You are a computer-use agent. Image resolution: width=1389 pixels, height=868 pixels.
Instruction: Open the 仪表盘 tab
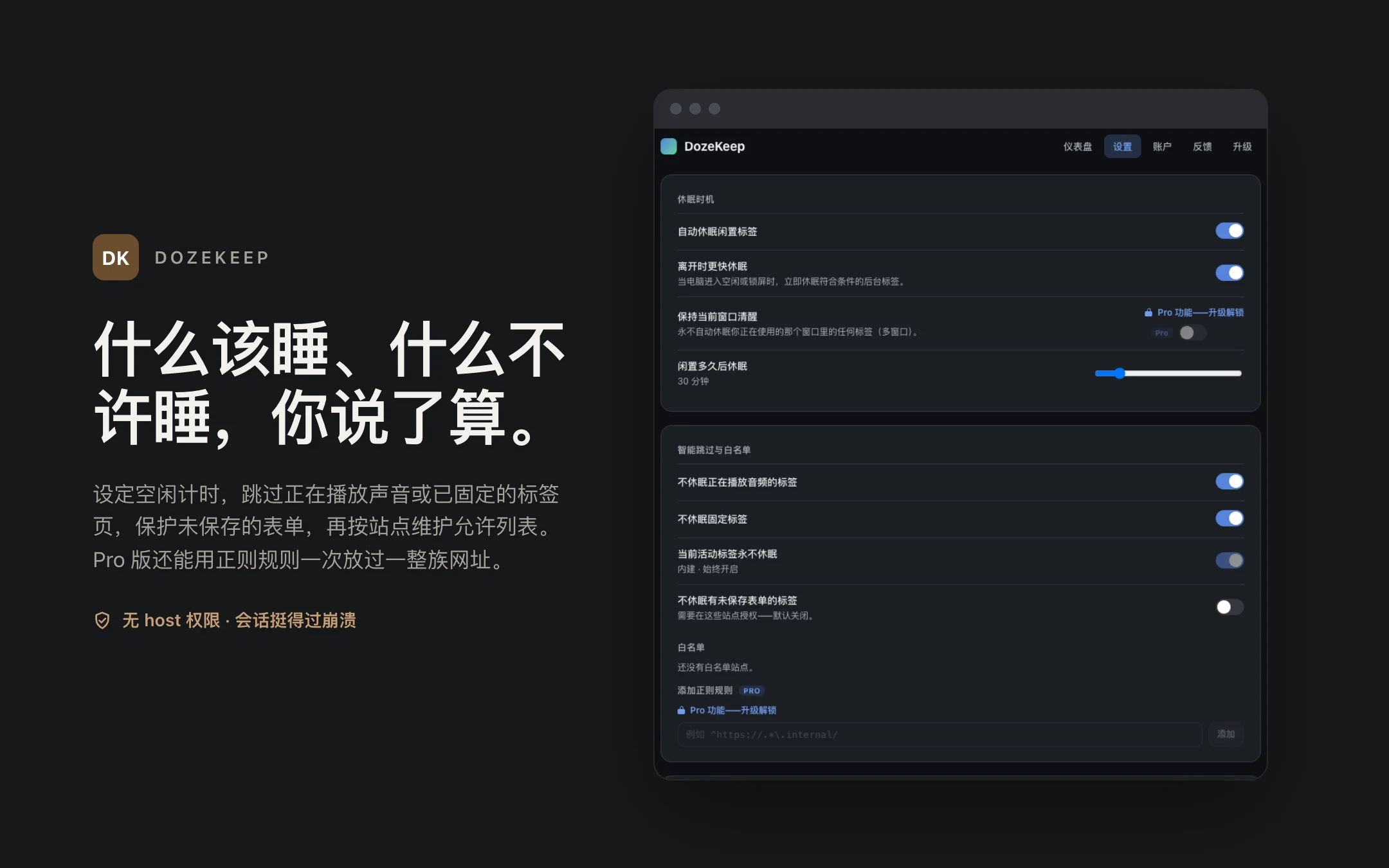click(x=1078, y=147)
